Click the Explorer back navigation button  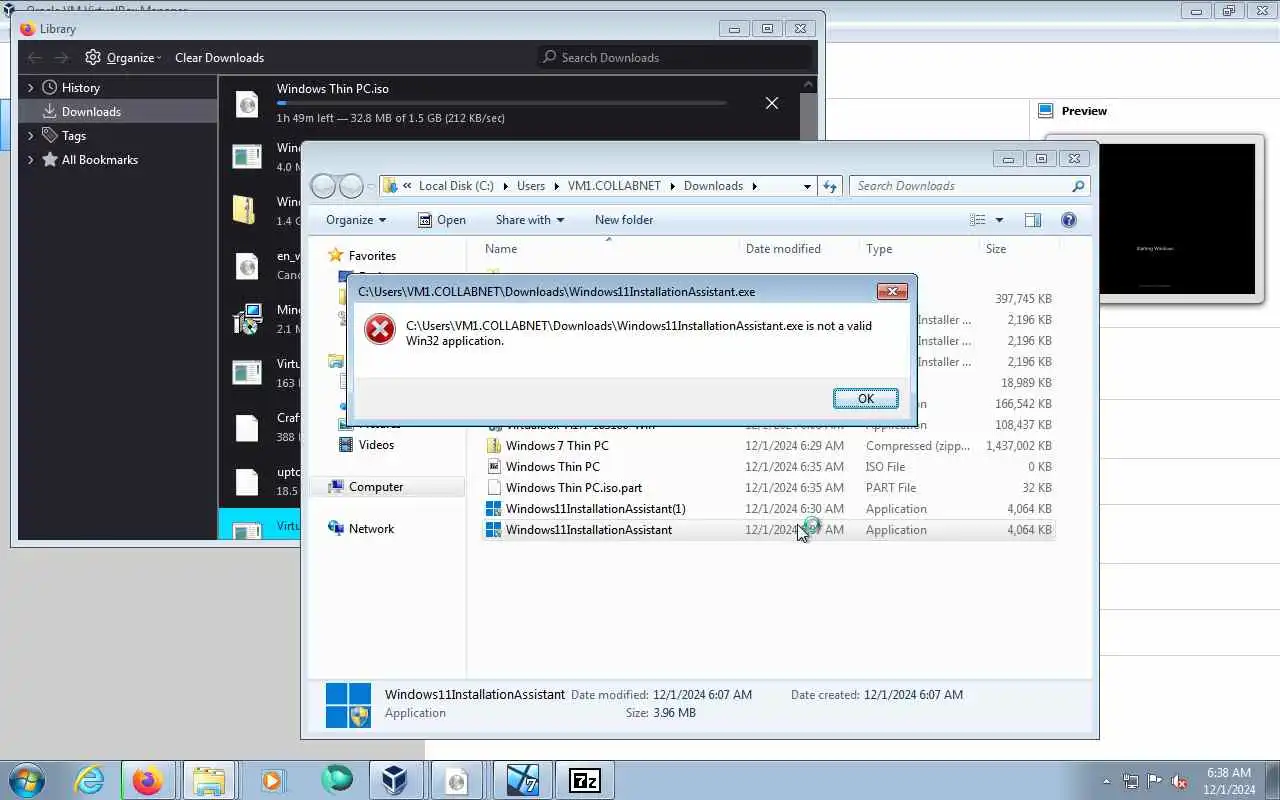click(324, 186)
